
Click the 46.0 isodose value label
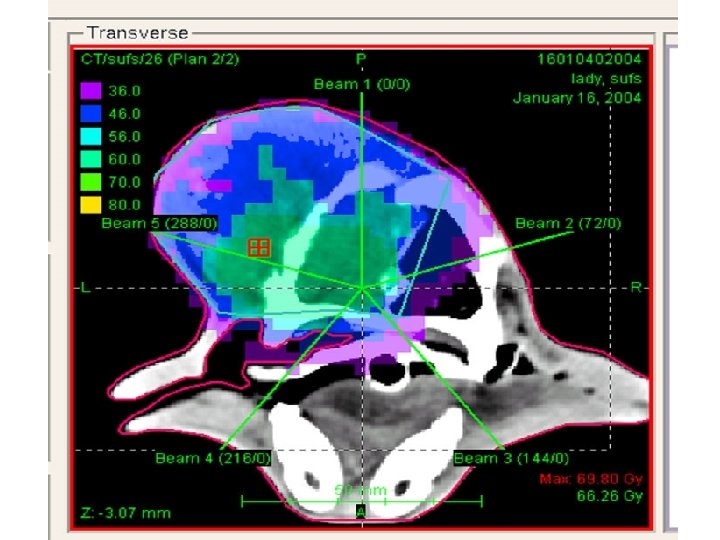click(x=124, y=114)
